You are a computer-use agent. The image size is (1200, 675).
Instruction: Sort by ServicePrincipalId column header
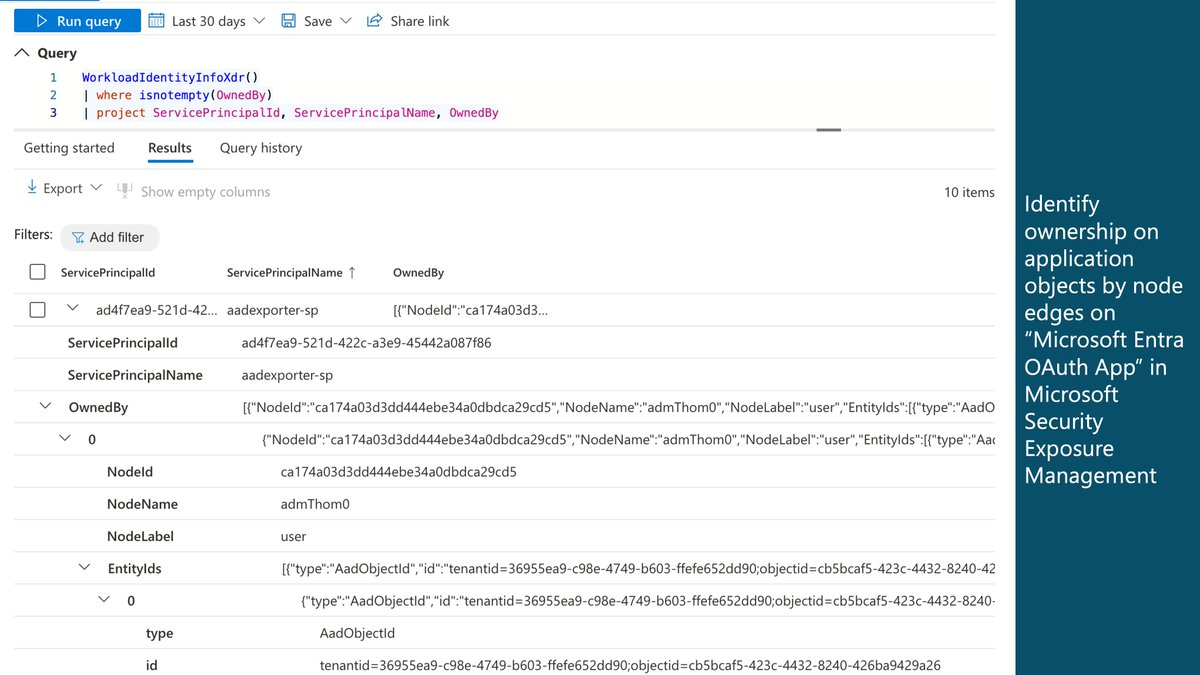[108, 273]
